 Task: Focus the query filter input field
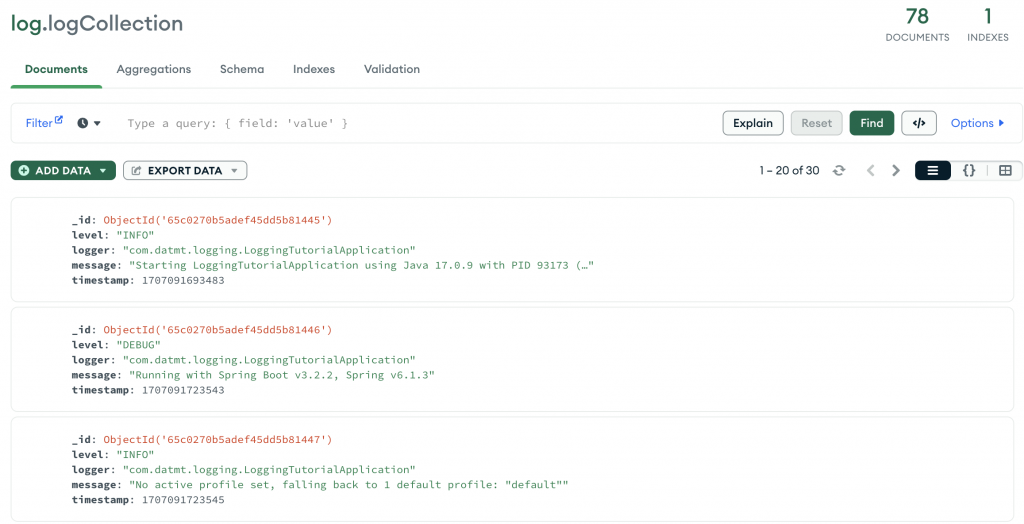click(418, 123)
